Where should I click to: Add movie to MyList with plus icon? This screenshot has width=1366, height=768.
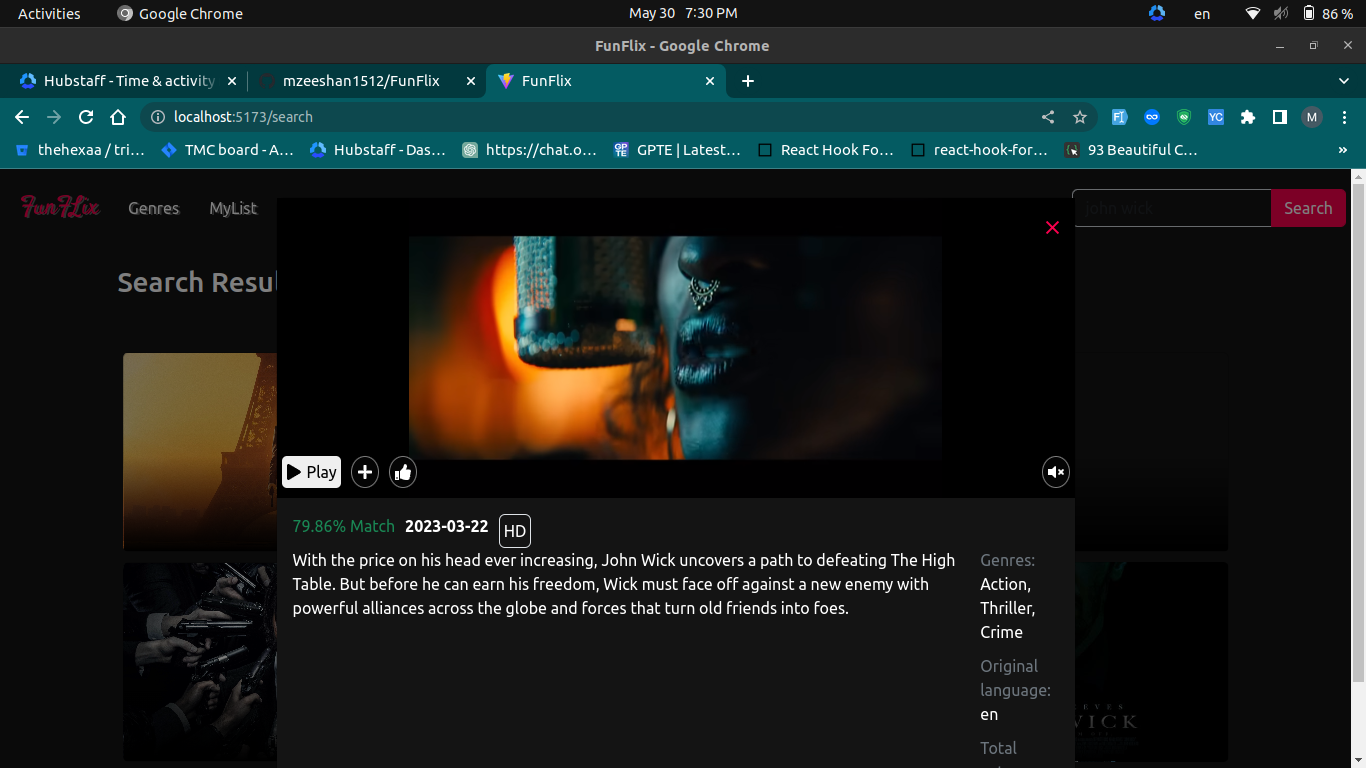click(365, 472)
